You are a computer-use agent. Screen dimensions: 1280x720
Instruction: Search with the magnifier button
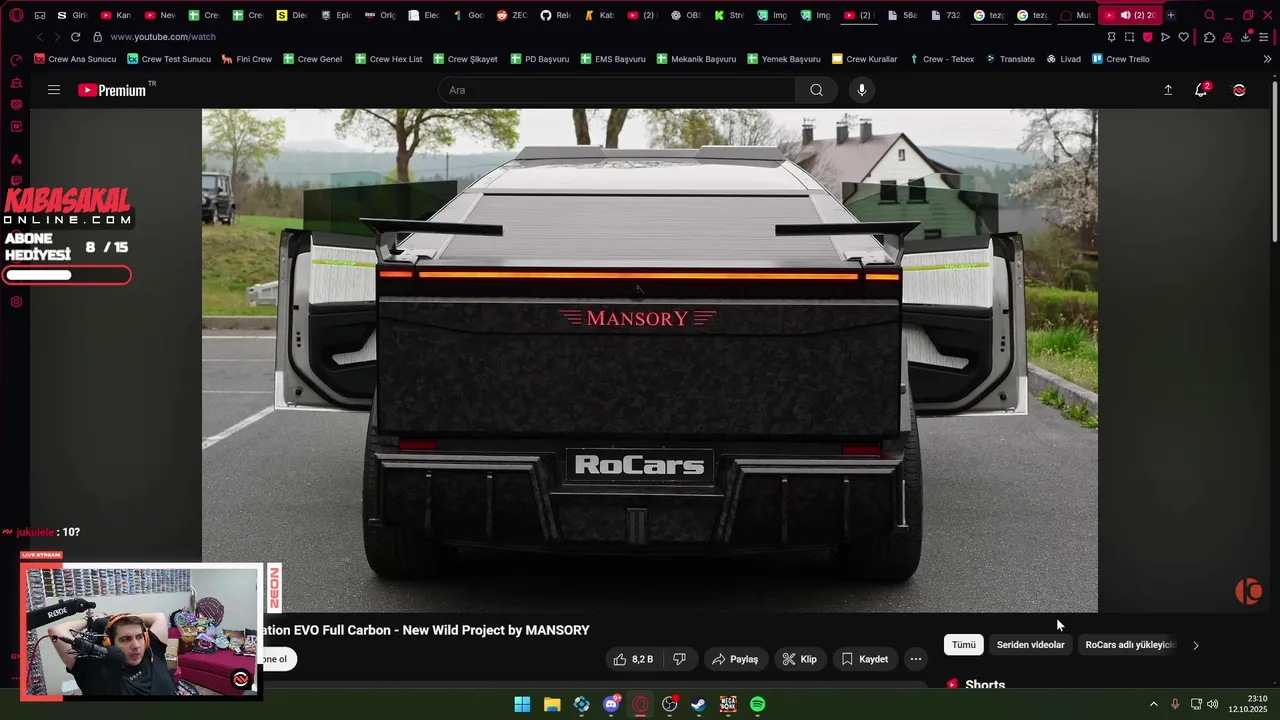coord(816,90)
